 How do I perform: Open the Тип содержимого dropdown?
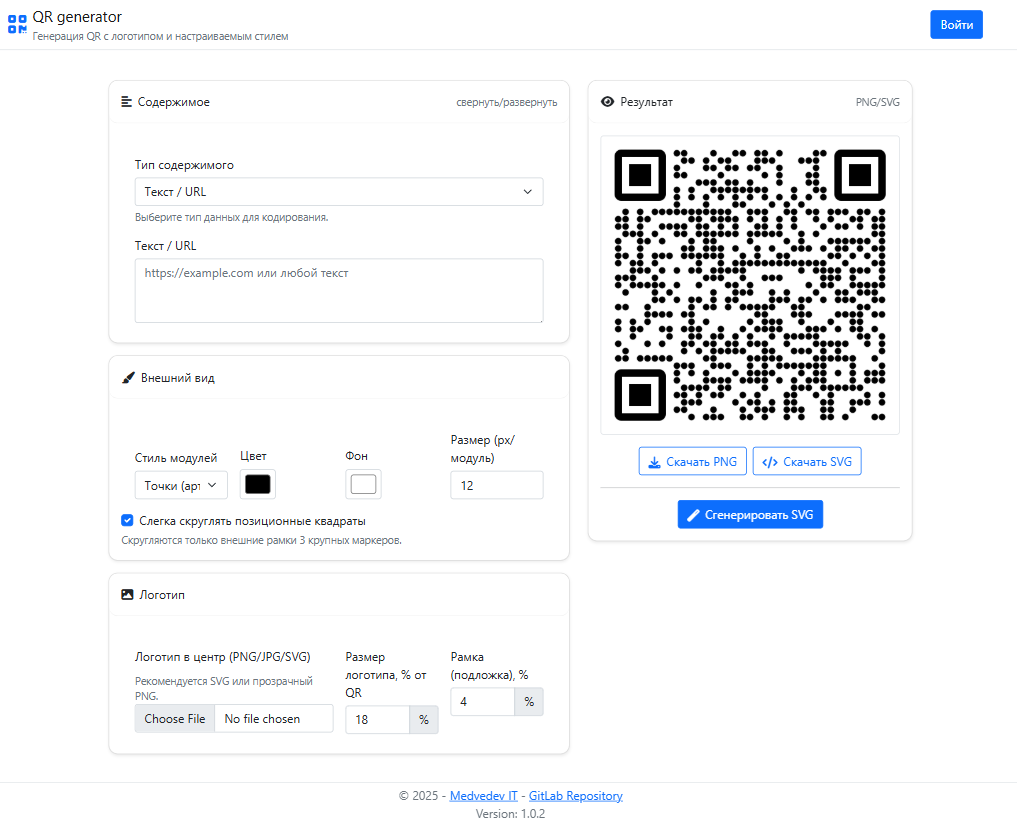pyautogui.click(x=339, y=192)
